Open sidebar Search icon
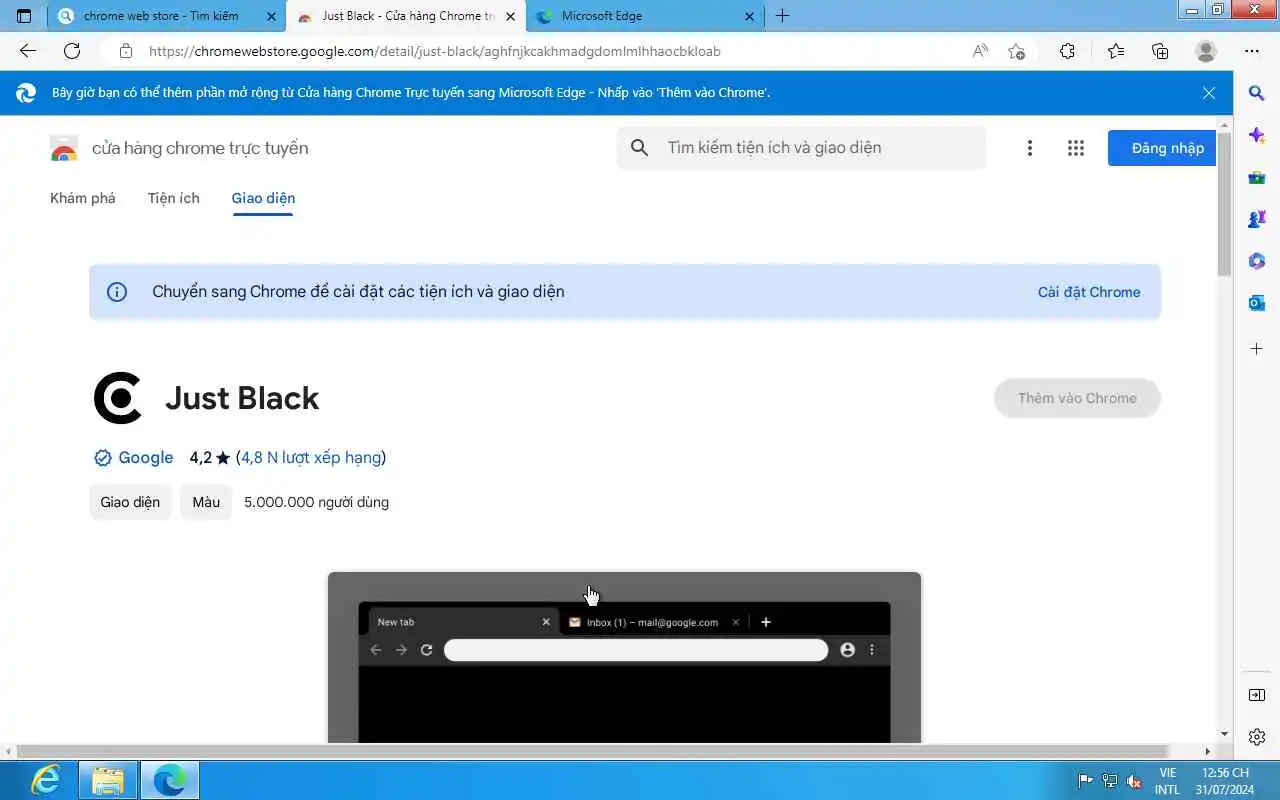 (x=1257, y=93)
